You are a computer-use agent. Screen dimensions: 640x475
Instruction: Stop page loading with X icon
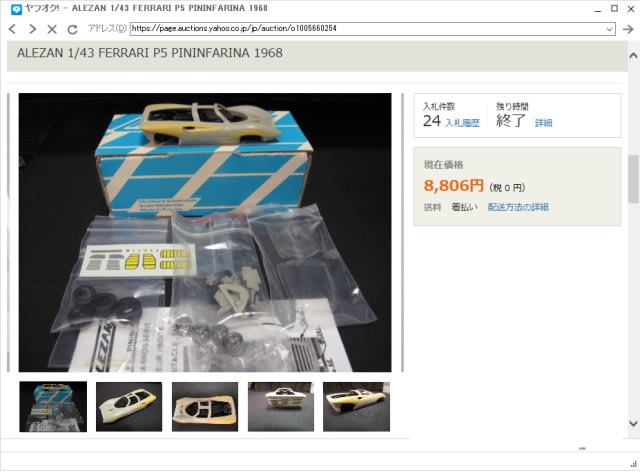coord(52,29)
